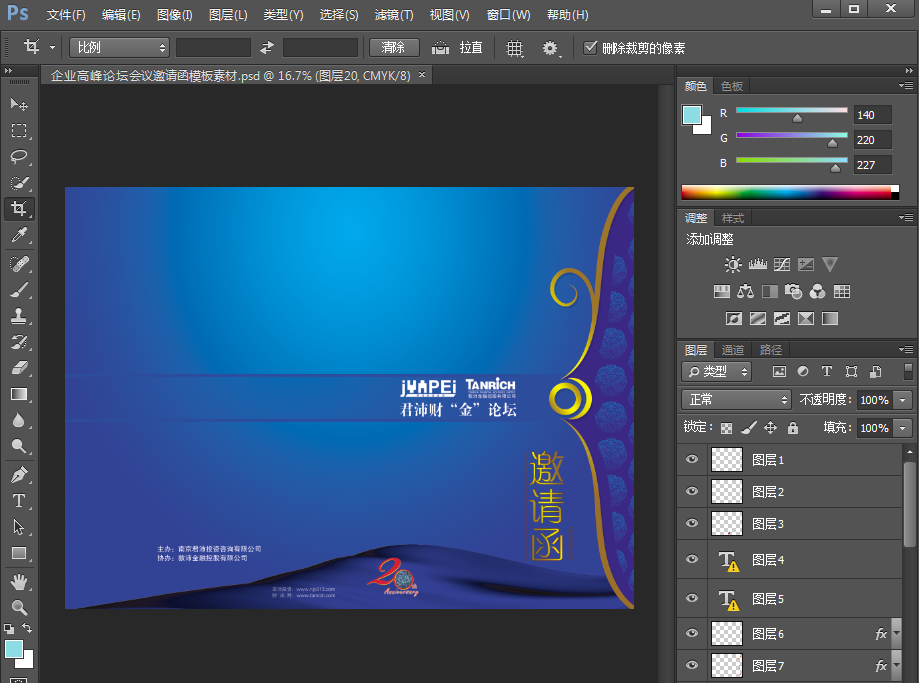Open Color panel flyout menu
Viewport: 919px width, 683px height.
pos(906,86)
